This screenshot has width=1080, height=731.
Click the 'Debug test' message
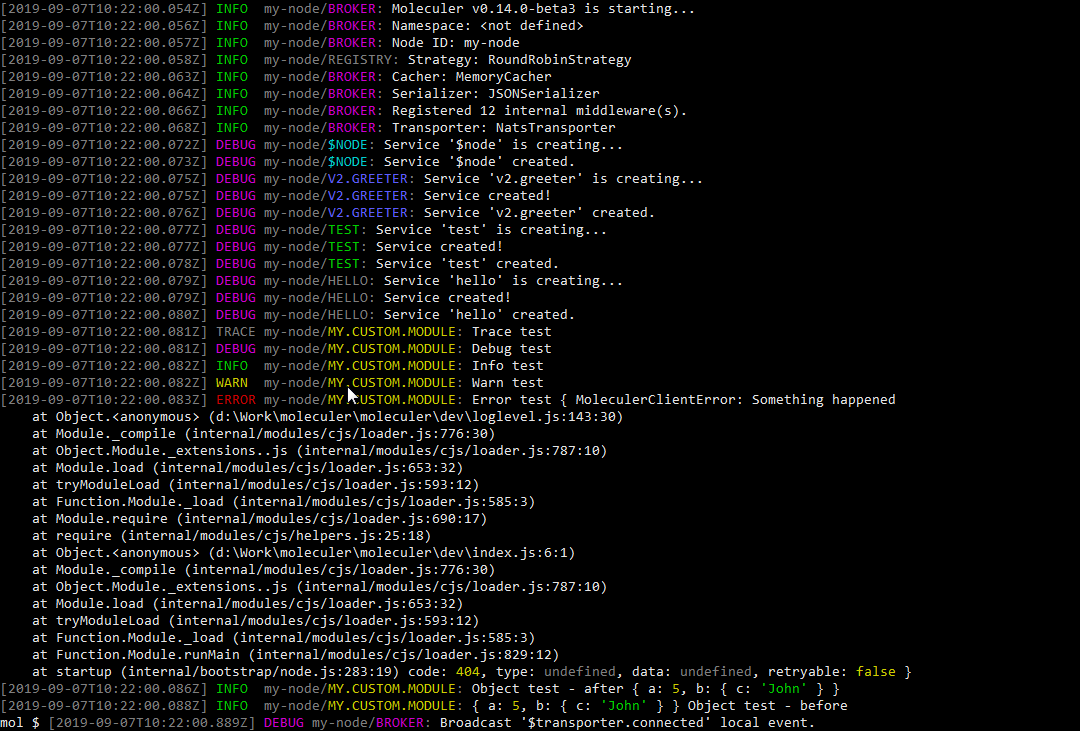(512, 349)
